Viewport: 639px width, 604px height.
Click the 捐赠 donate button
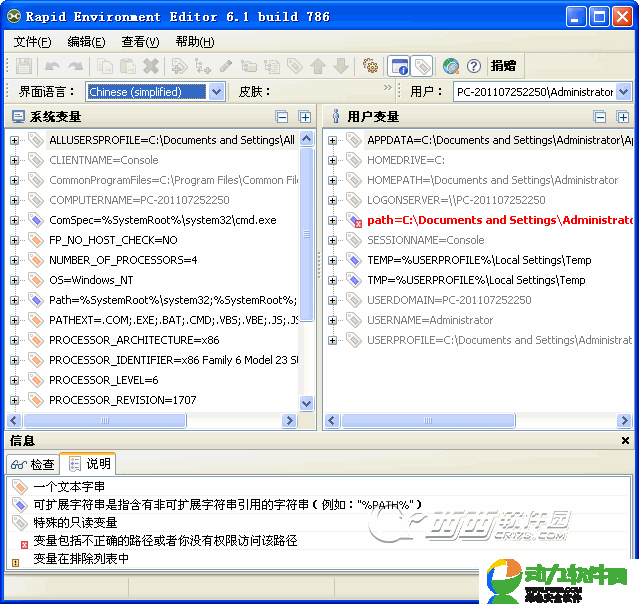point(504,66)
